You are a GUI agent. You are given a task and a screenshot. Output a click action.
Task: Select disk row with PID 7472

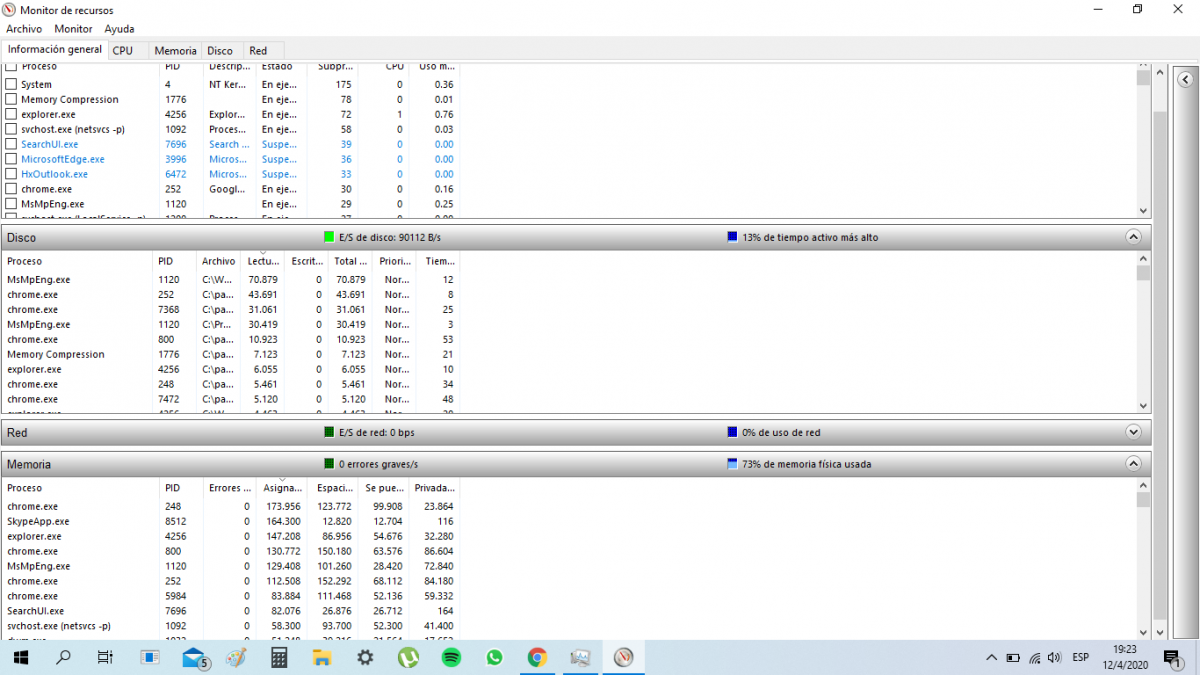[x=232, y=399]
